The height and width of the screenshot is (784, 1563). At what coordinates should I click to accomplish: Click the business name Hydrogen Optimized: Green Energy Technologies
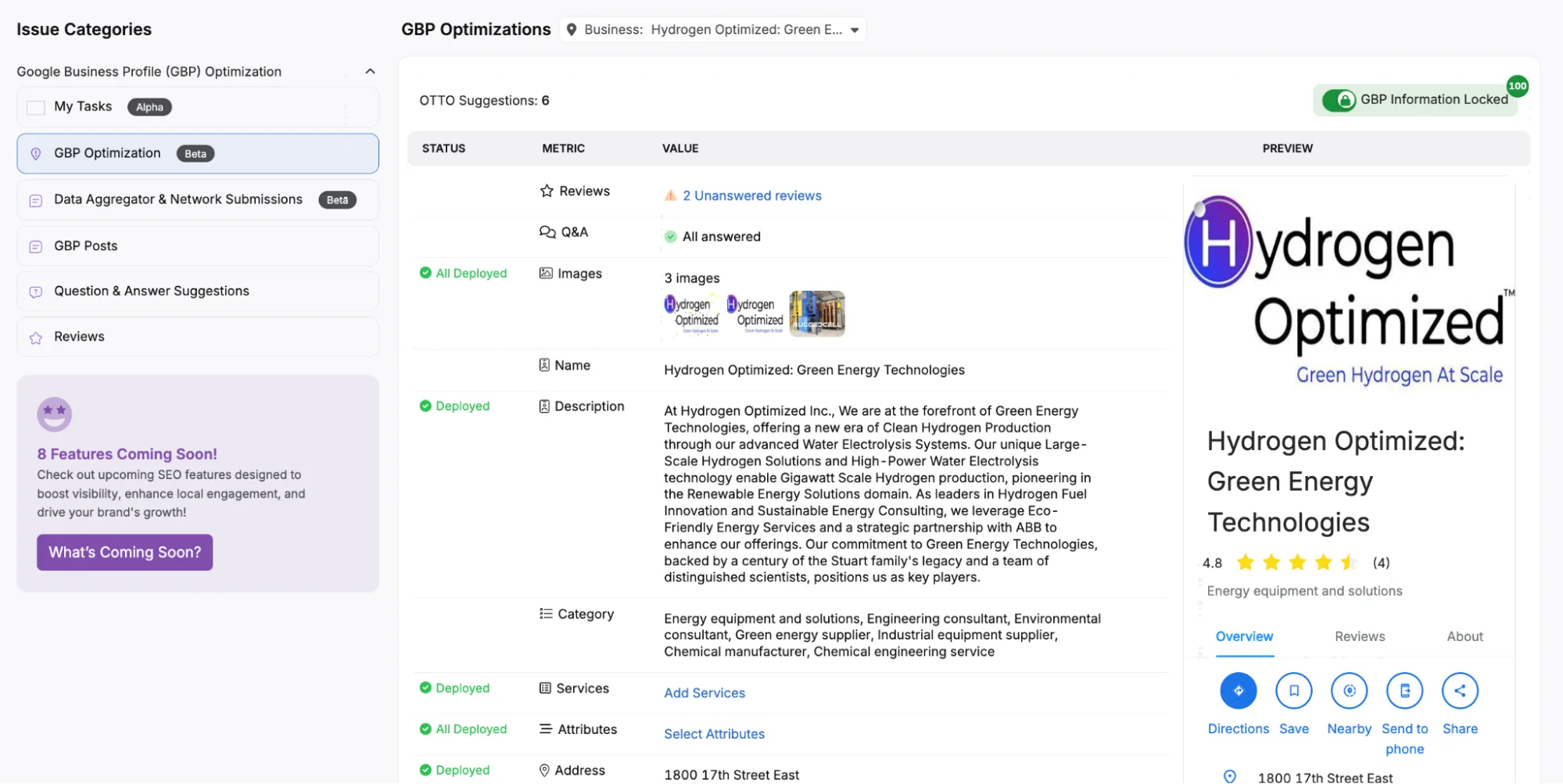click(1335, 481)
